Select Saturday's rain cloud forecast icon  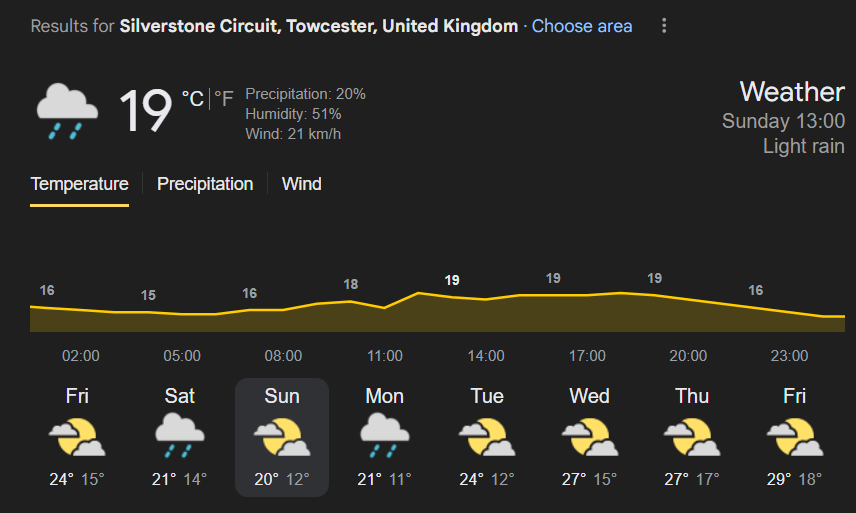tap(180, 435)
